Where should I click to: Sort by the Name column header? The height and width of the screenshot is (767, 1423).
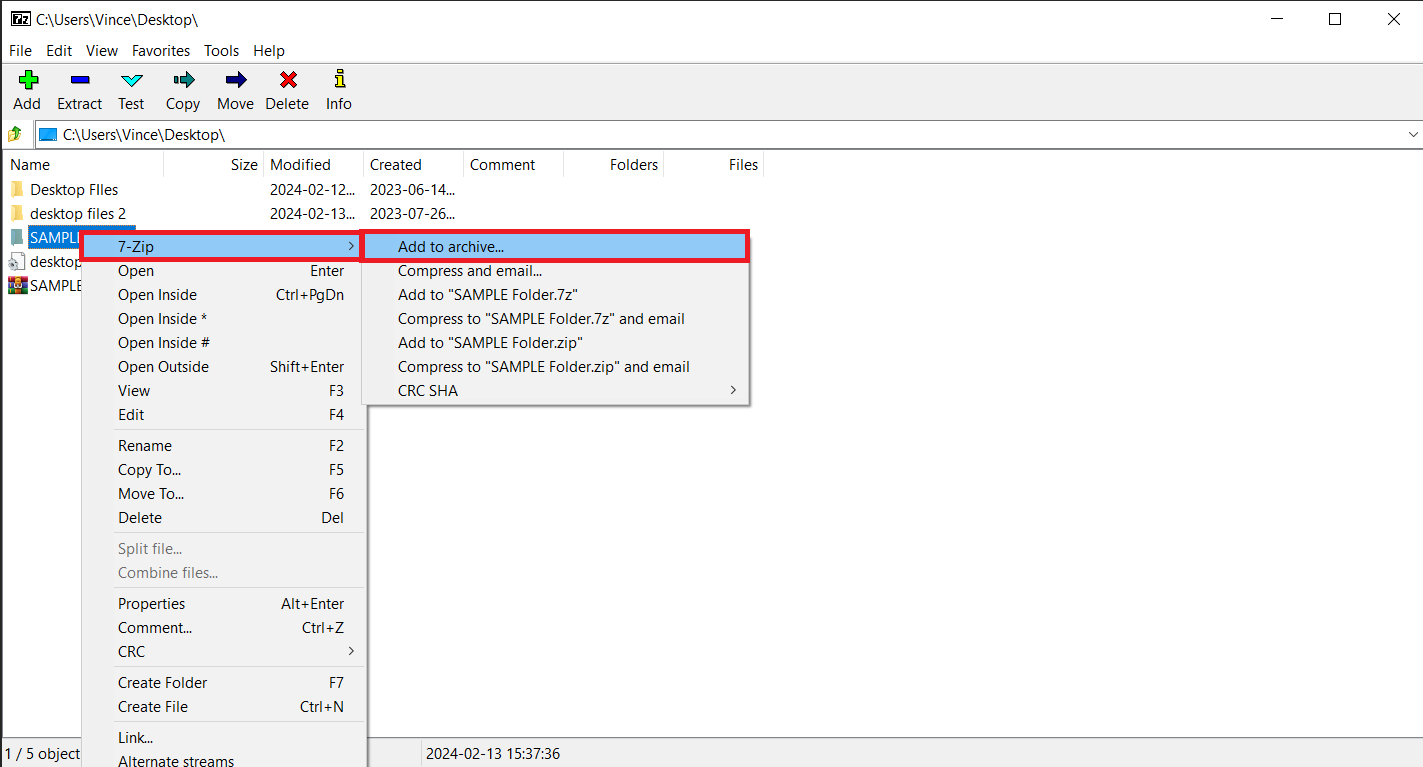(83, 165)
